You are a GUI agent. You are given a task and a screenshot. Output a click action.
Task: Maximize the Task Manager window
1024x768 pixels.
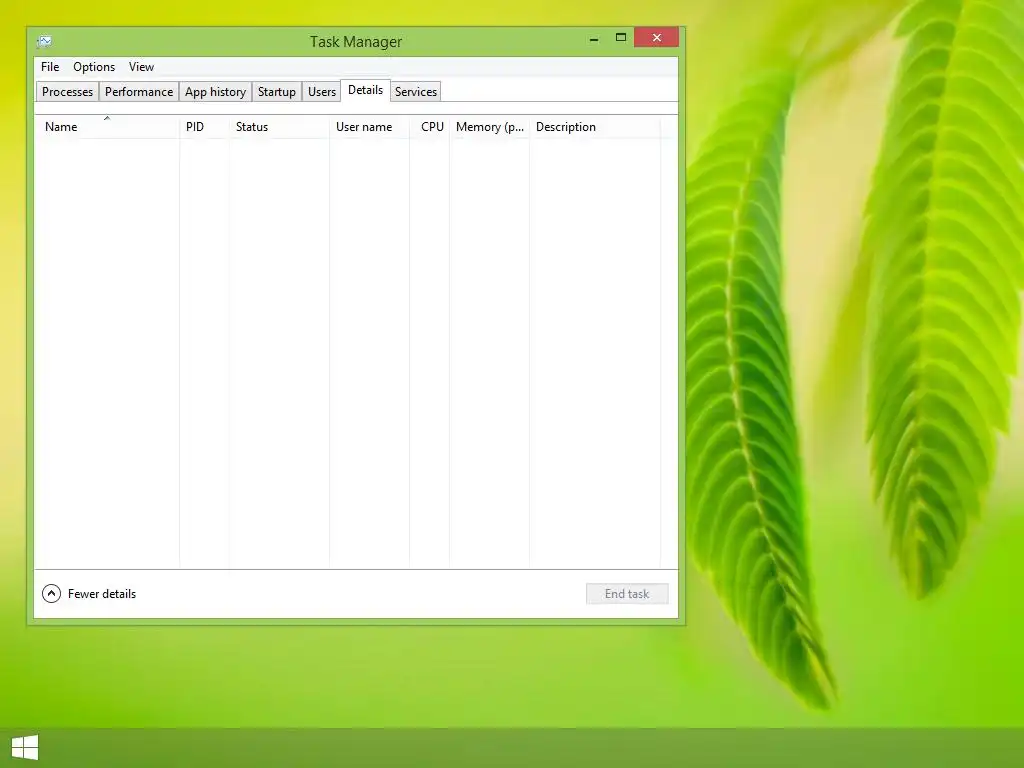621,38
